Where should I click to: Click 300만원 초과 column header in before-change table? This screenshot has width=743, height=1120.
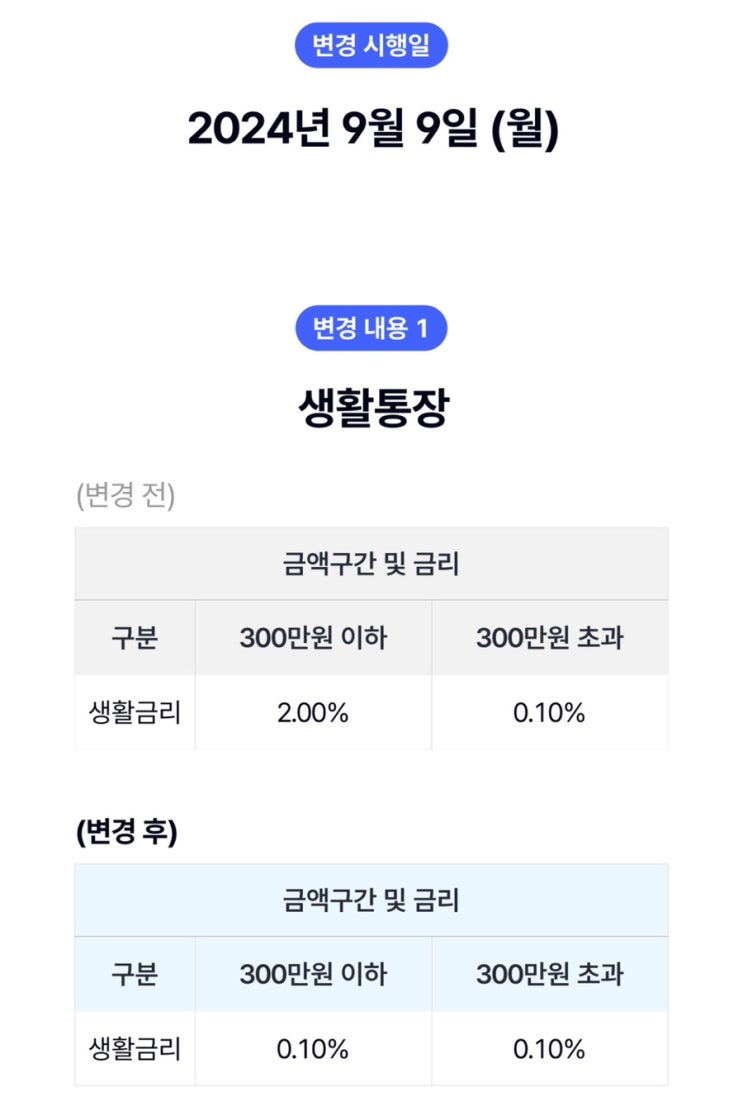pyautogui.click(x=550, y=638)
